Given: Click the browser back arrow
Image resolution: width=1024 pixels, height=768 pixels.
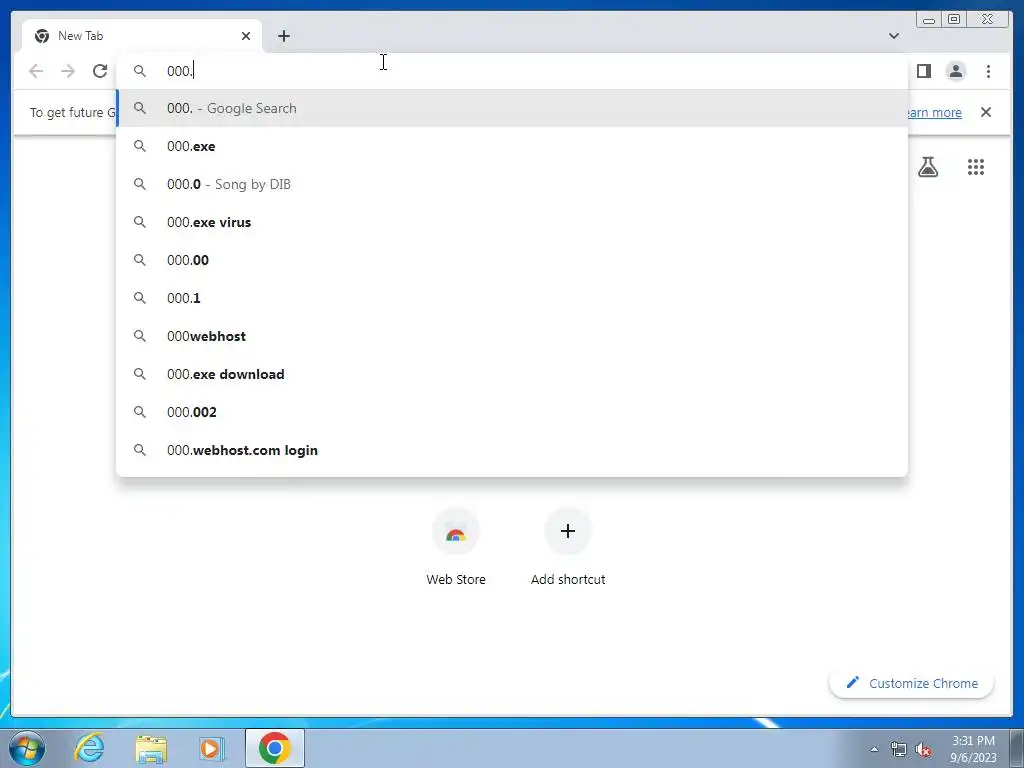Looking at the screenshot, I should point(36,71).
